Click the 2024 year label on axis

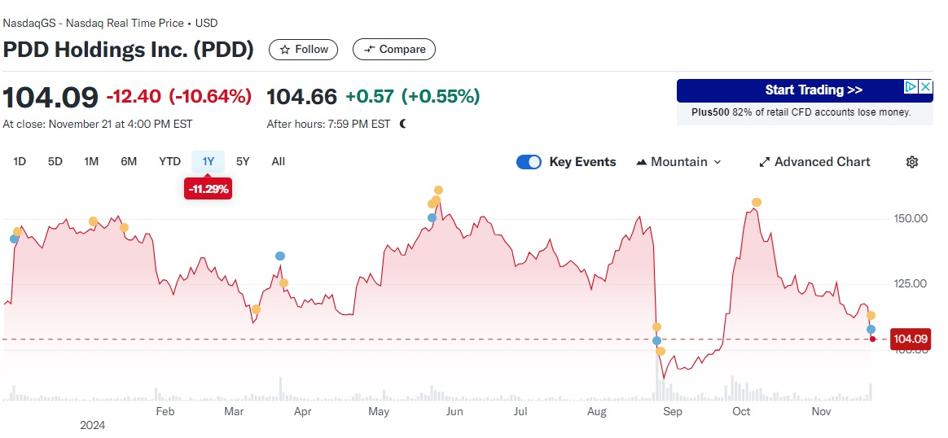93,425
